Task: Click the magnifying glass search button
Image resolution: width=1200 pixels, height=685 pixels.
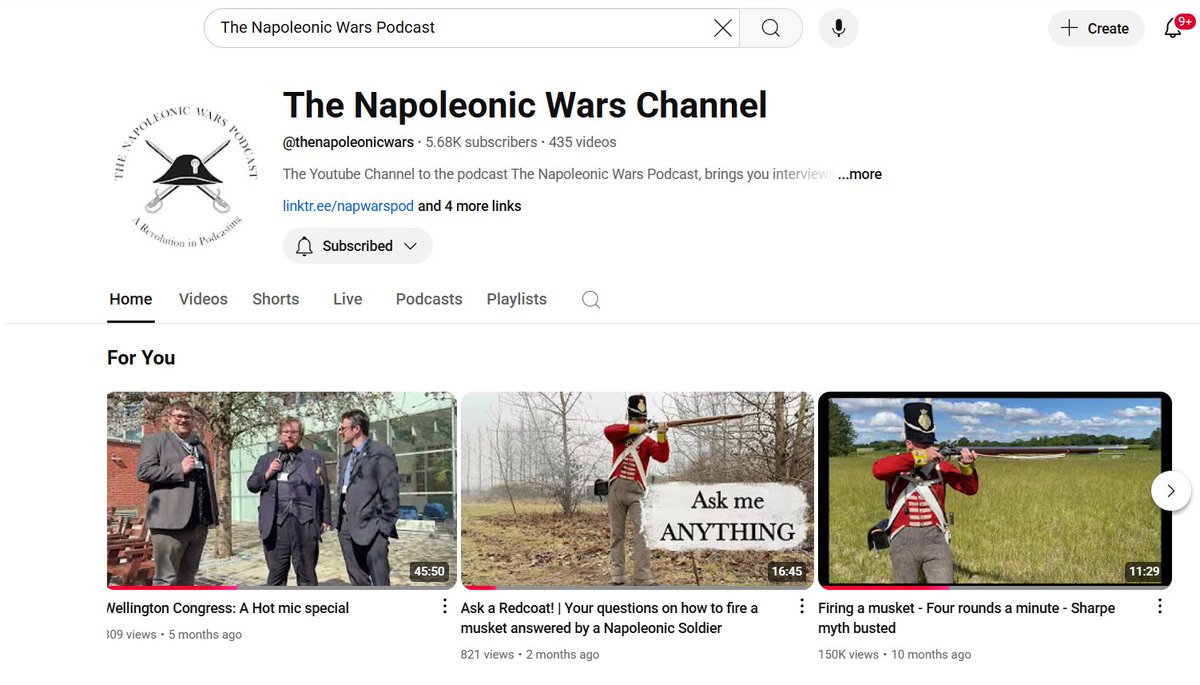Action: (x=770, y=28)
